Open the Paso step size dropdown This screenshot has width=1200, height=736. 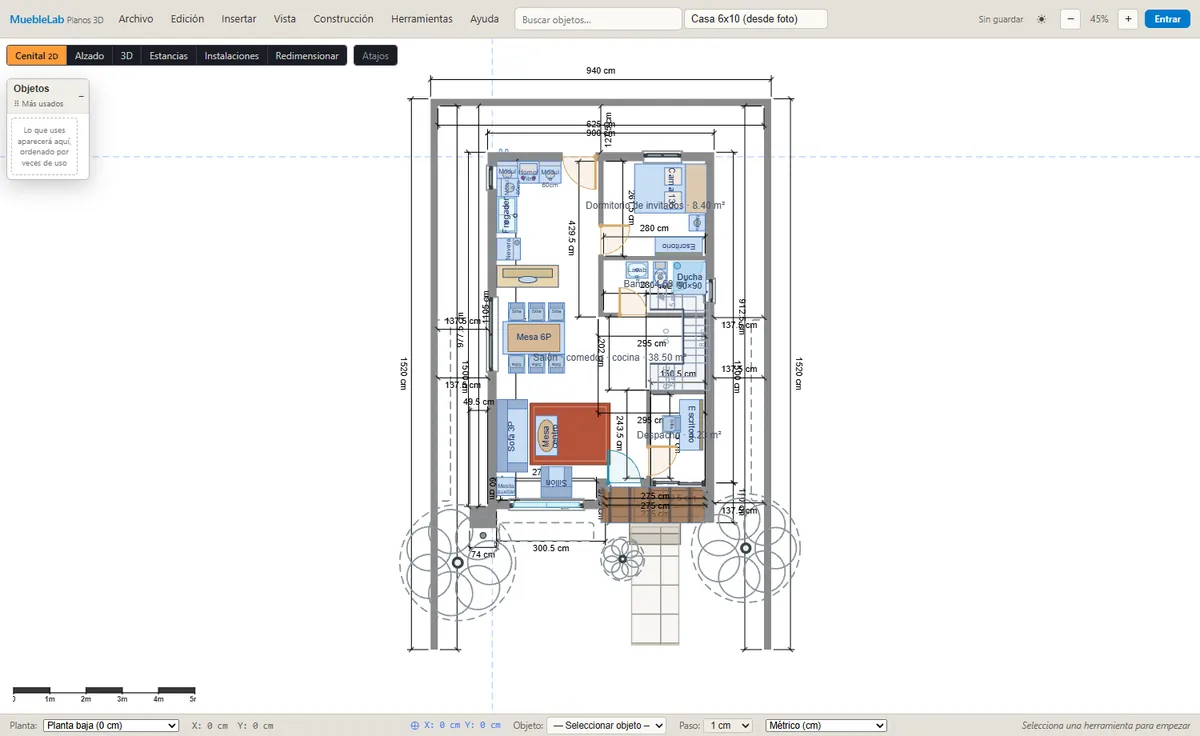point(729,725)
